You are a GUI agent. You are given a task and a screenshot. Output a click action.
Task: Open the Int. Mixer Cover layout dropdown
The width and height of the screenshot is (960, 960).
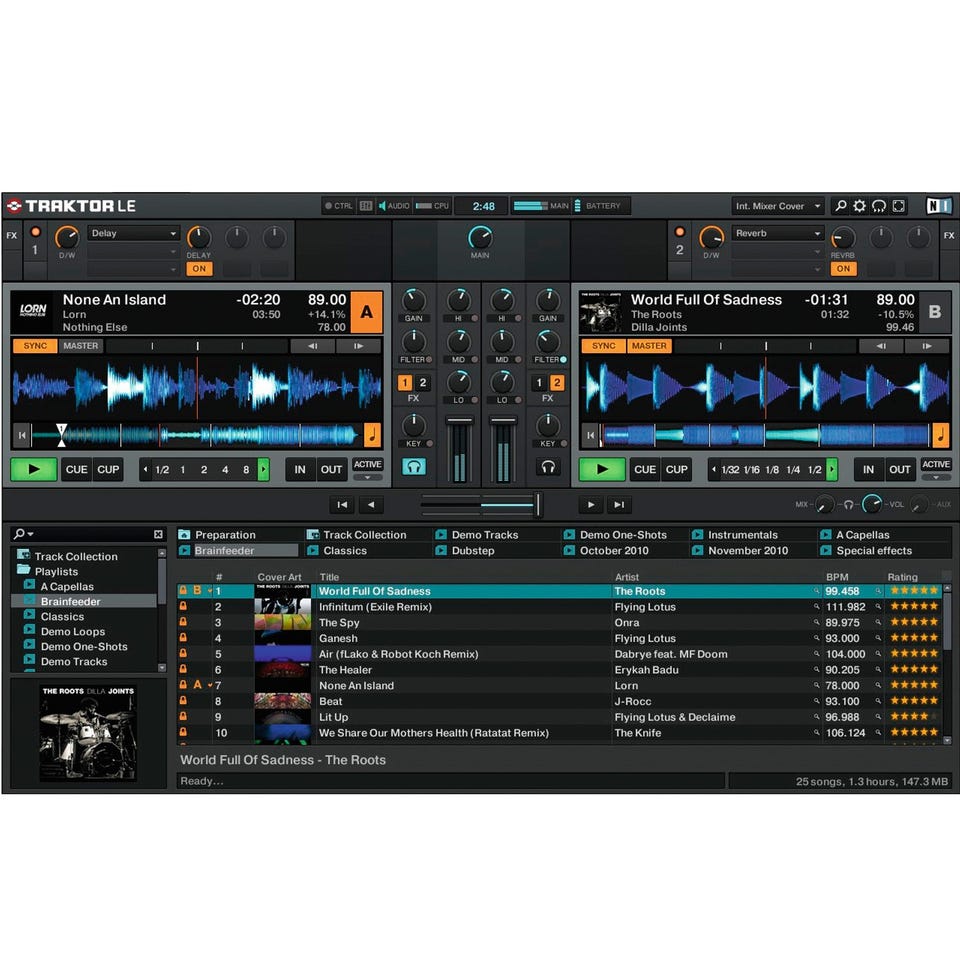(x=778, y=206)
